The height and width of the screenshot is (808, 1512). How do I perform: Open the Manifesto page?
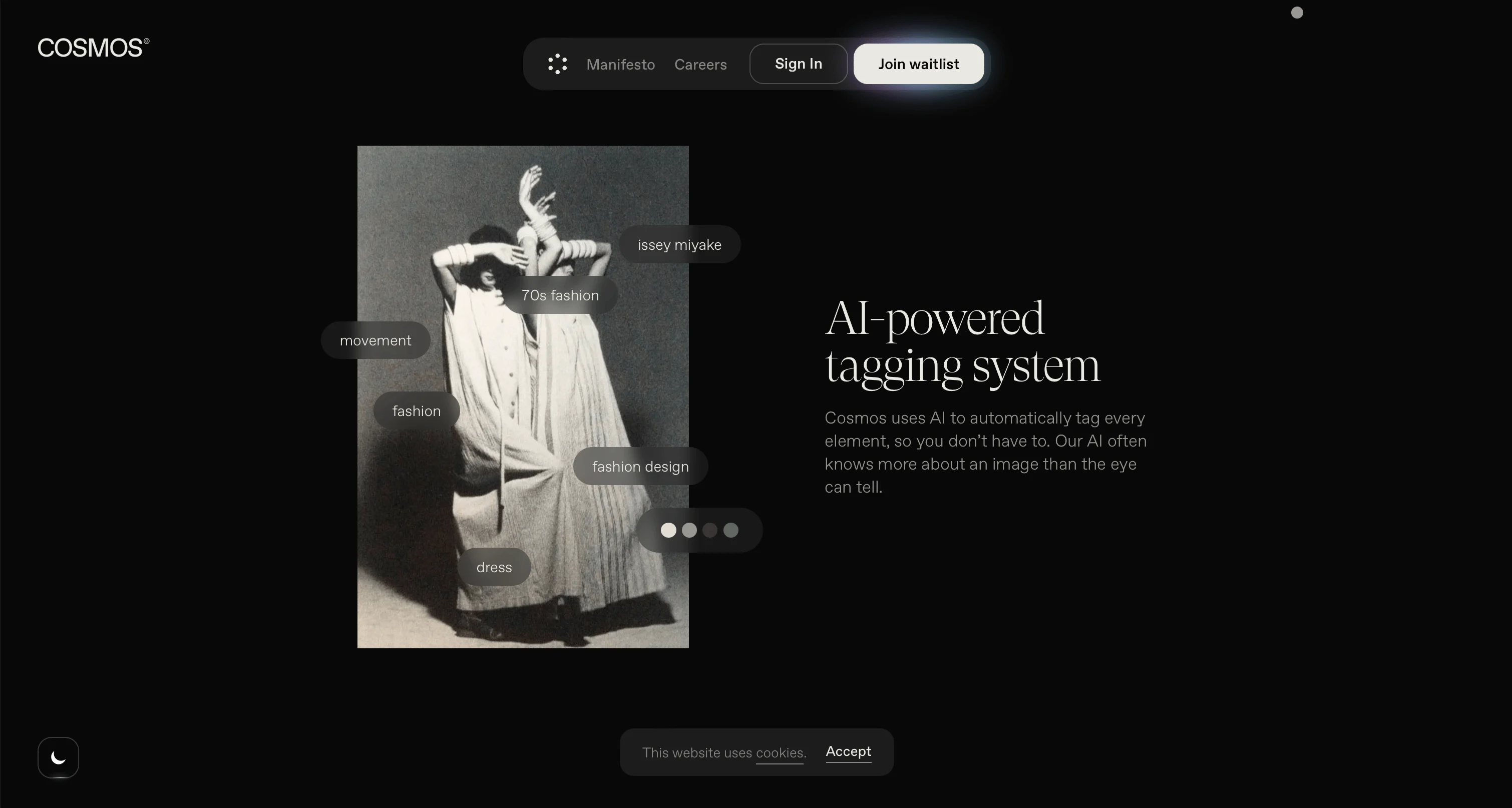coord(620,65)
